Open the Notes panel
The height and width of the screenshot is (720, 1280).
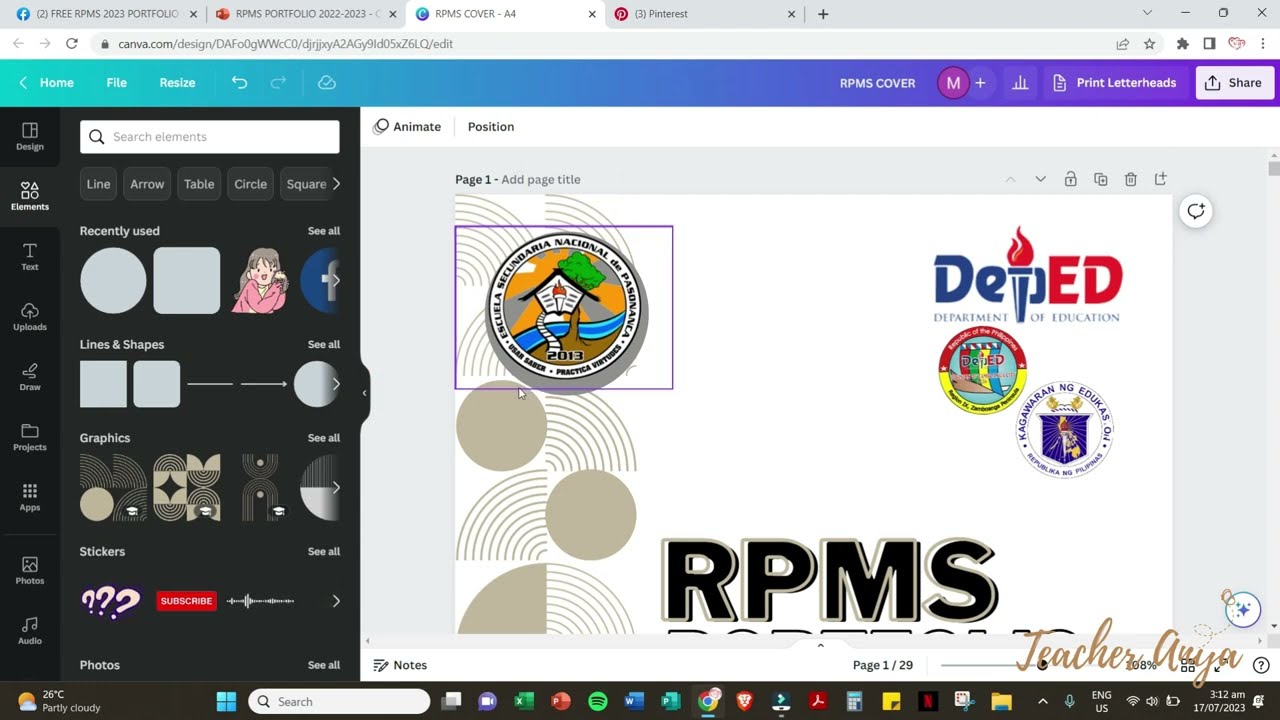[400, 665]
